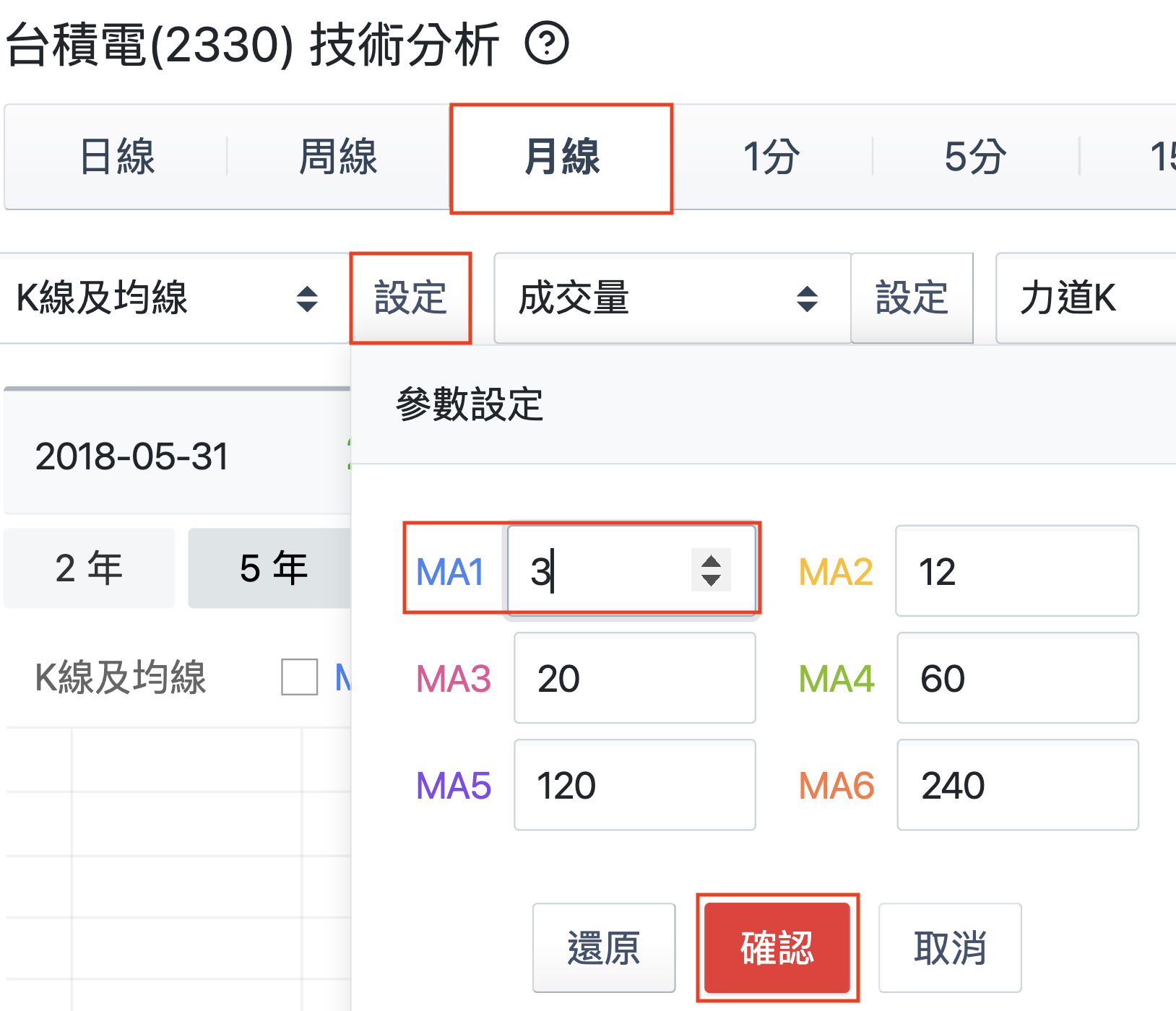Open the 成交量 indicator dropdown
This screenshot has height=1011, width=1176.
click(x=670, y=298)
